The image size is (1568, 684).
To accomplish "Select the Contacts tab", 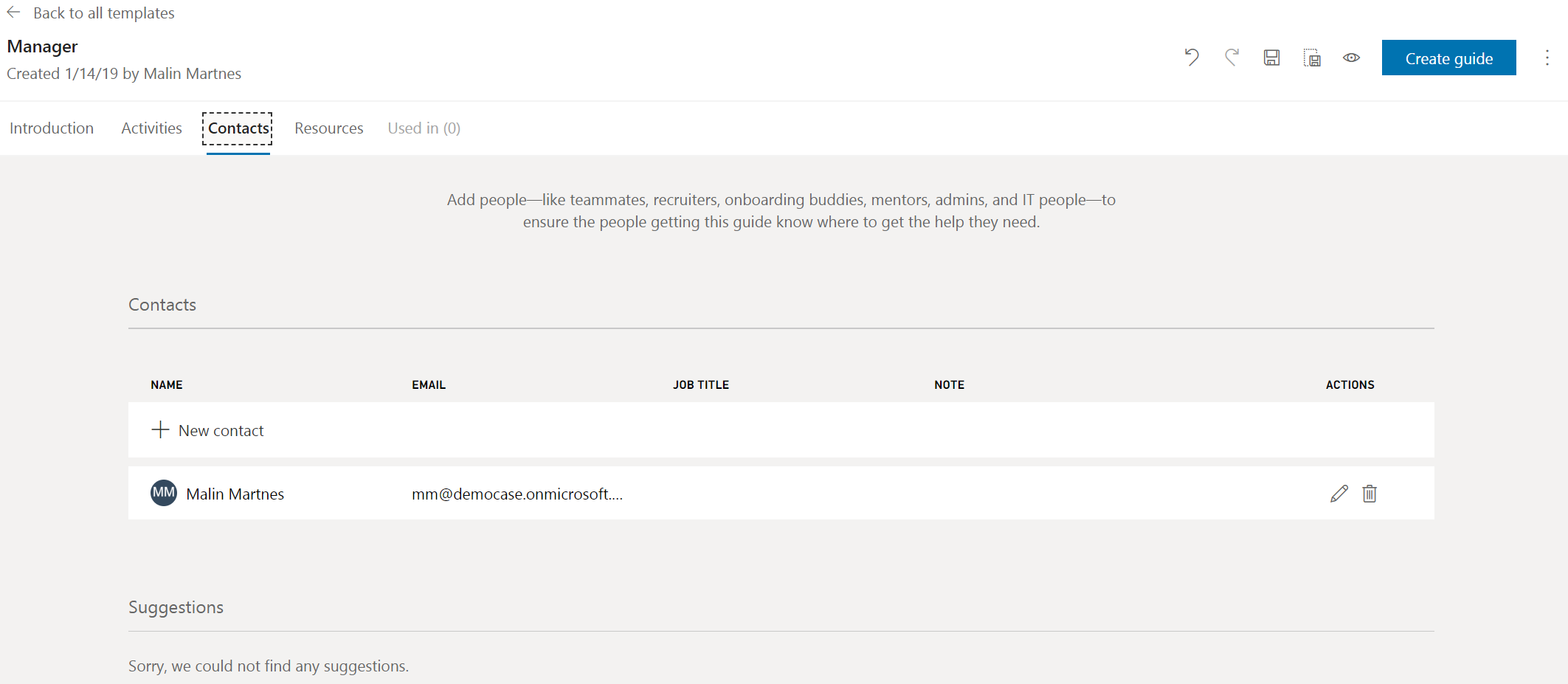I will click(238, 128).
